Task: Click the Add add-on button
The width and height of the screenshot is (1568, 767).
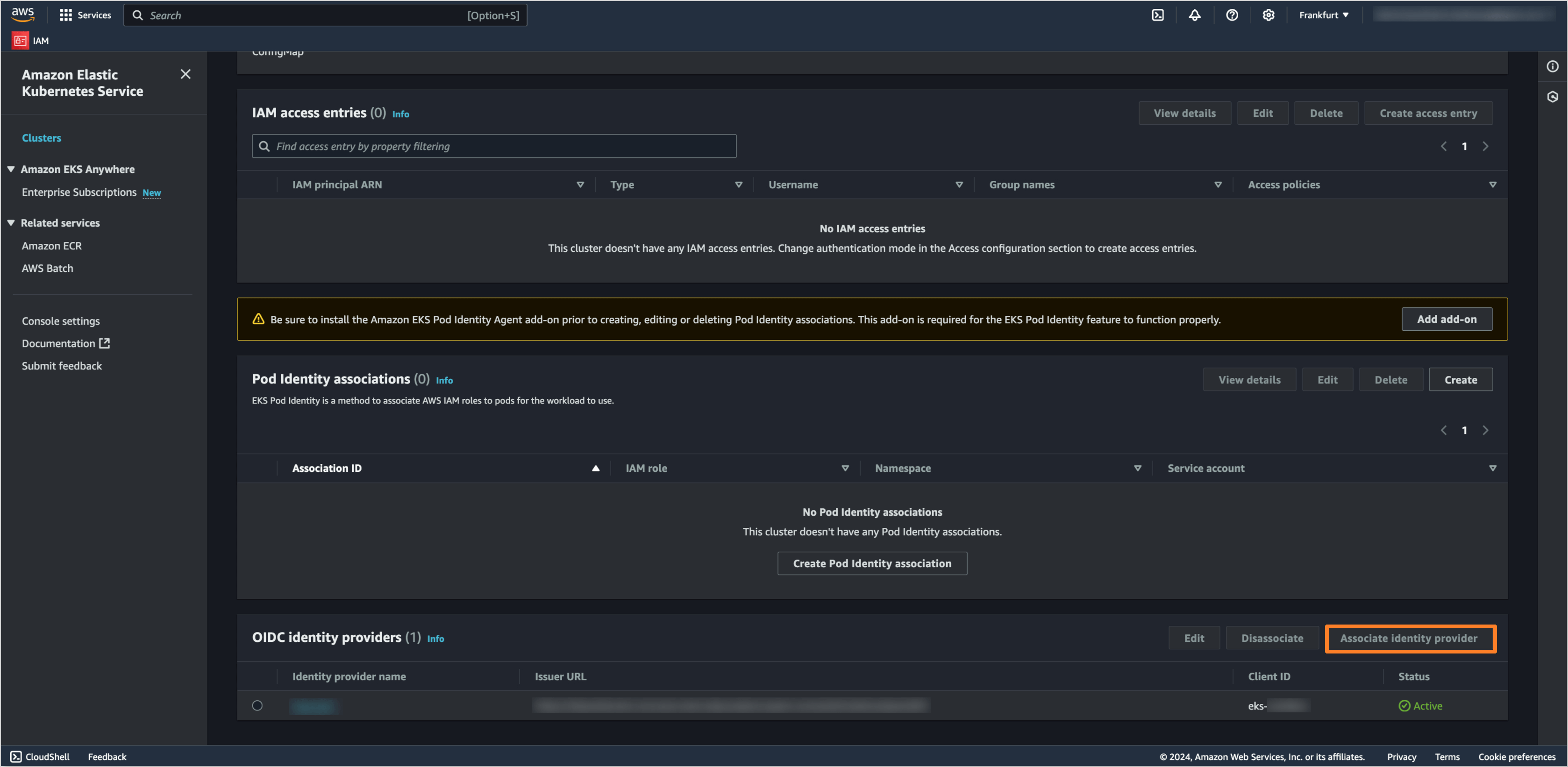Action: 1446,319
